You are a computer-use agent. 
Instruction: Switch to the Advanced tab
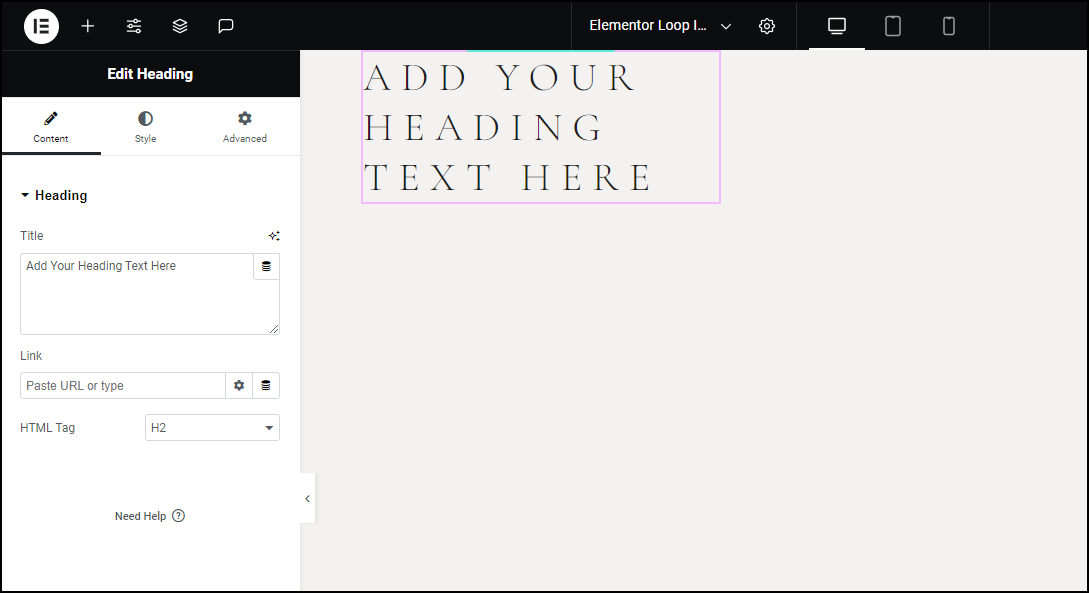coord(244,127)
